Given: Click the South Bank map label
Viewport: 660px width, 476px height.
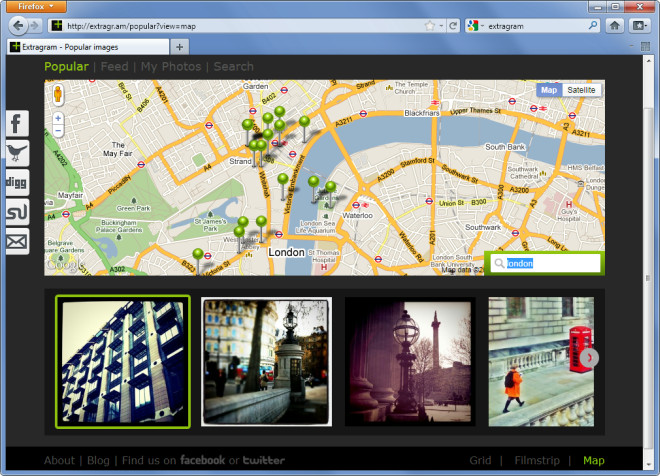Looking at the screenshot, I should pos(505,147).
